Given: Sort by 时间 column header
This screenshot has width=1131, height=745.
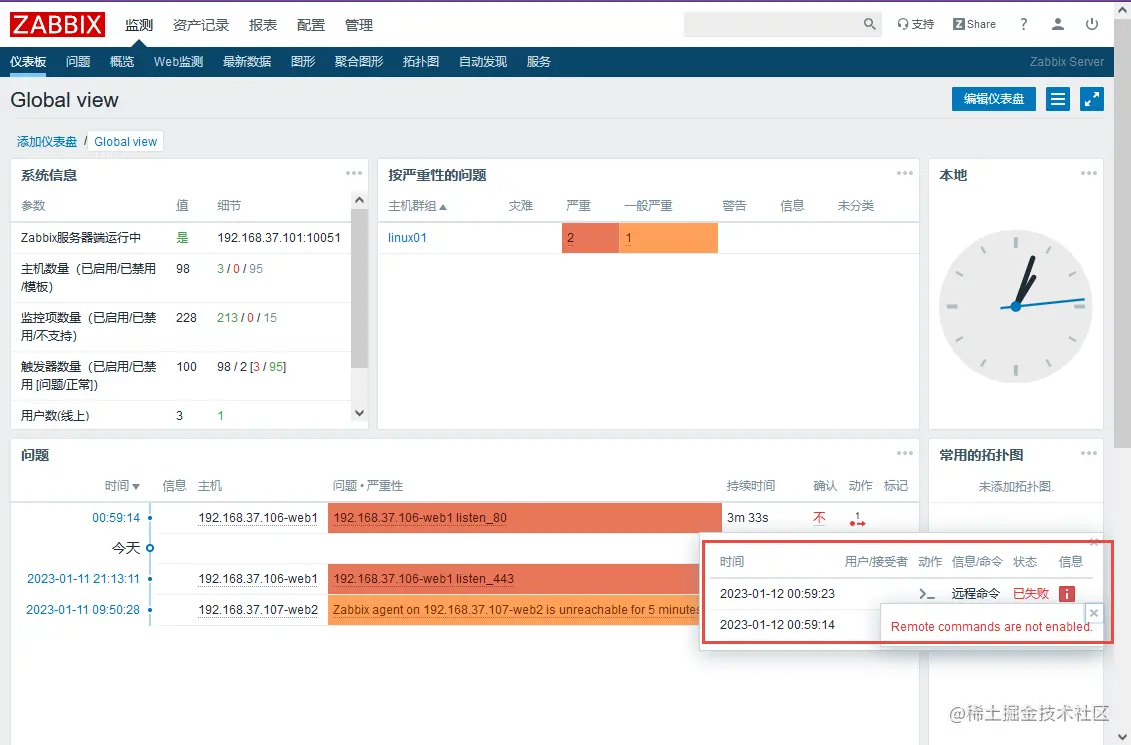Looking at the screenshot, I should 122,485.
